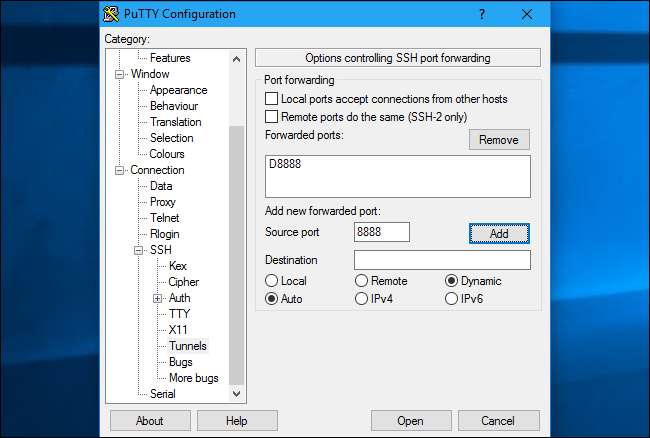Click the Open session button

tap(410, 420)
